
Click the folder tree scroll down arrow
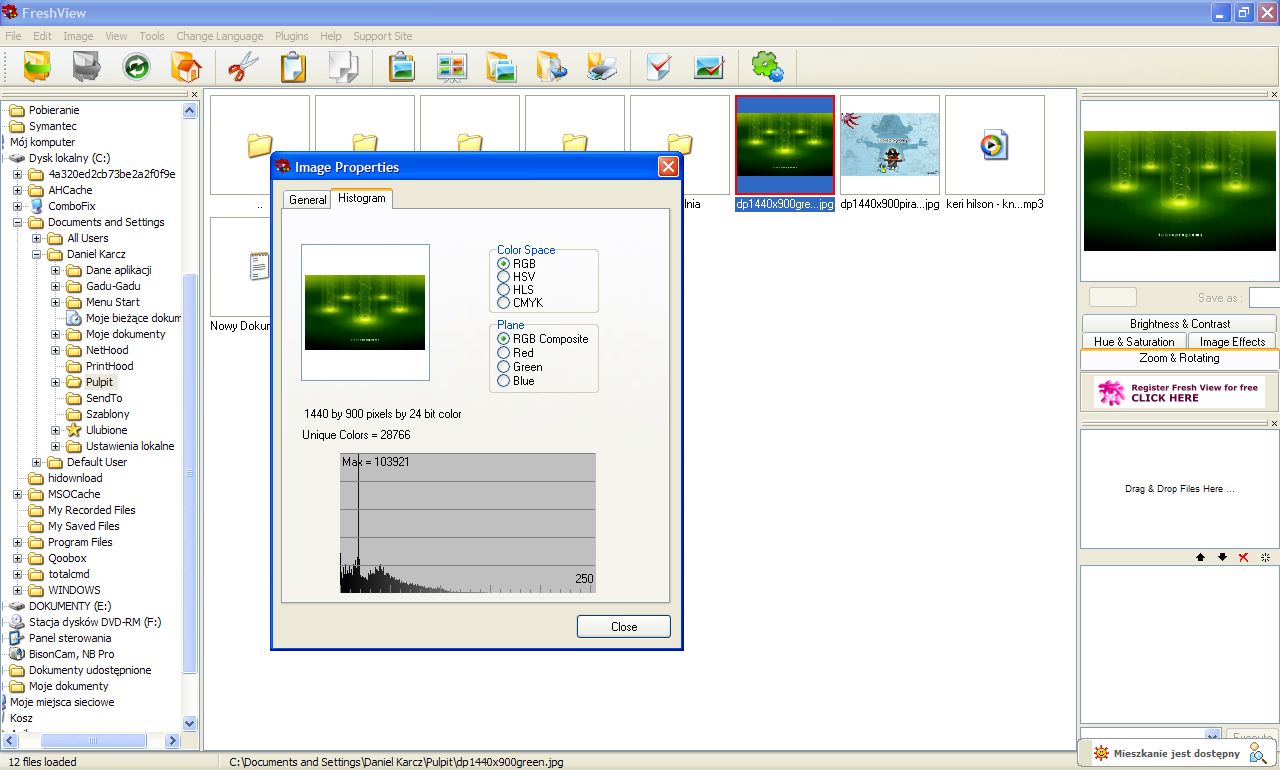(190, 723)
